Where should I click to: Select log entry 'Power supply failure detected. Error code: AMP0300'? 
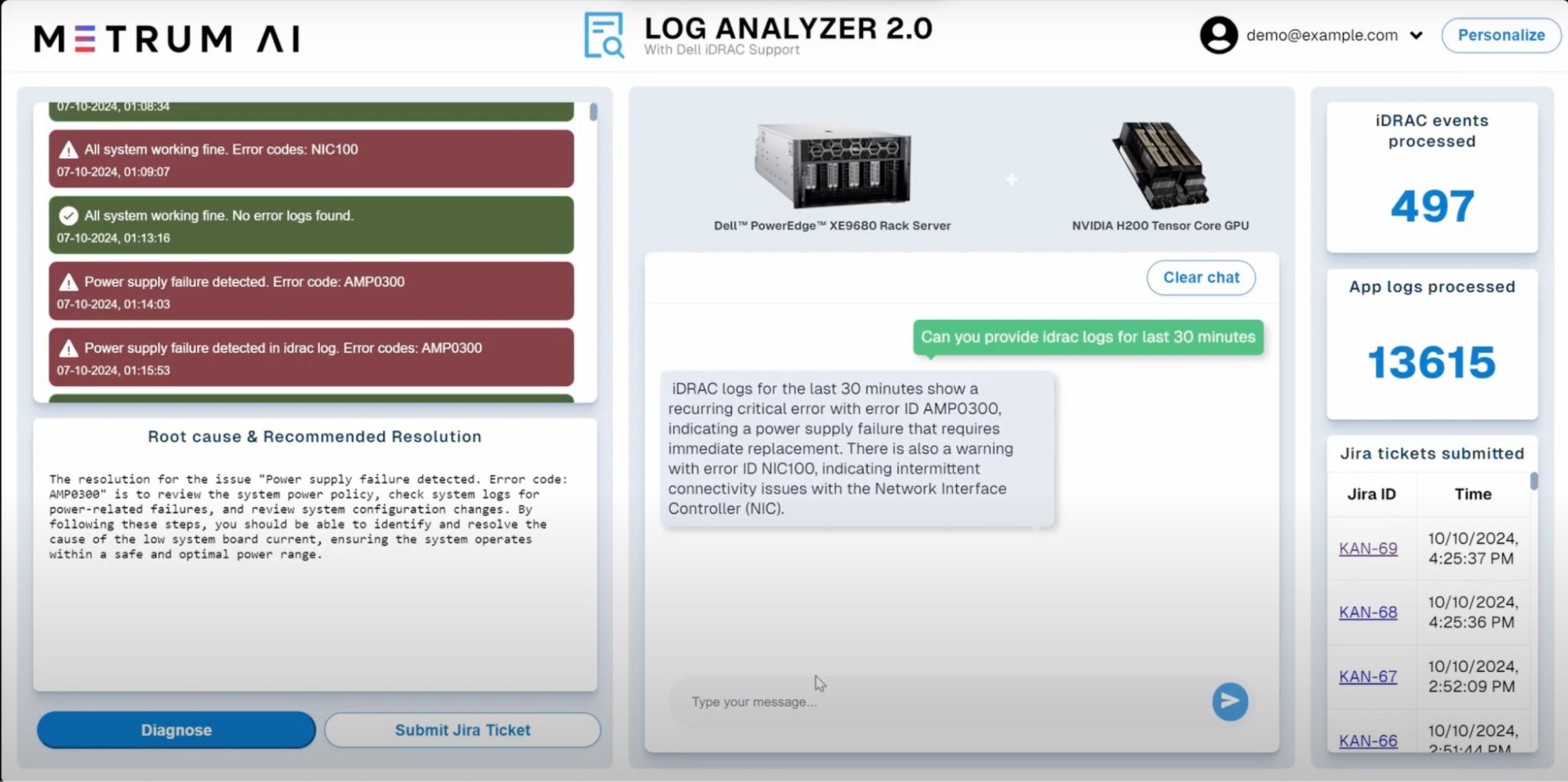click(311, 291)
